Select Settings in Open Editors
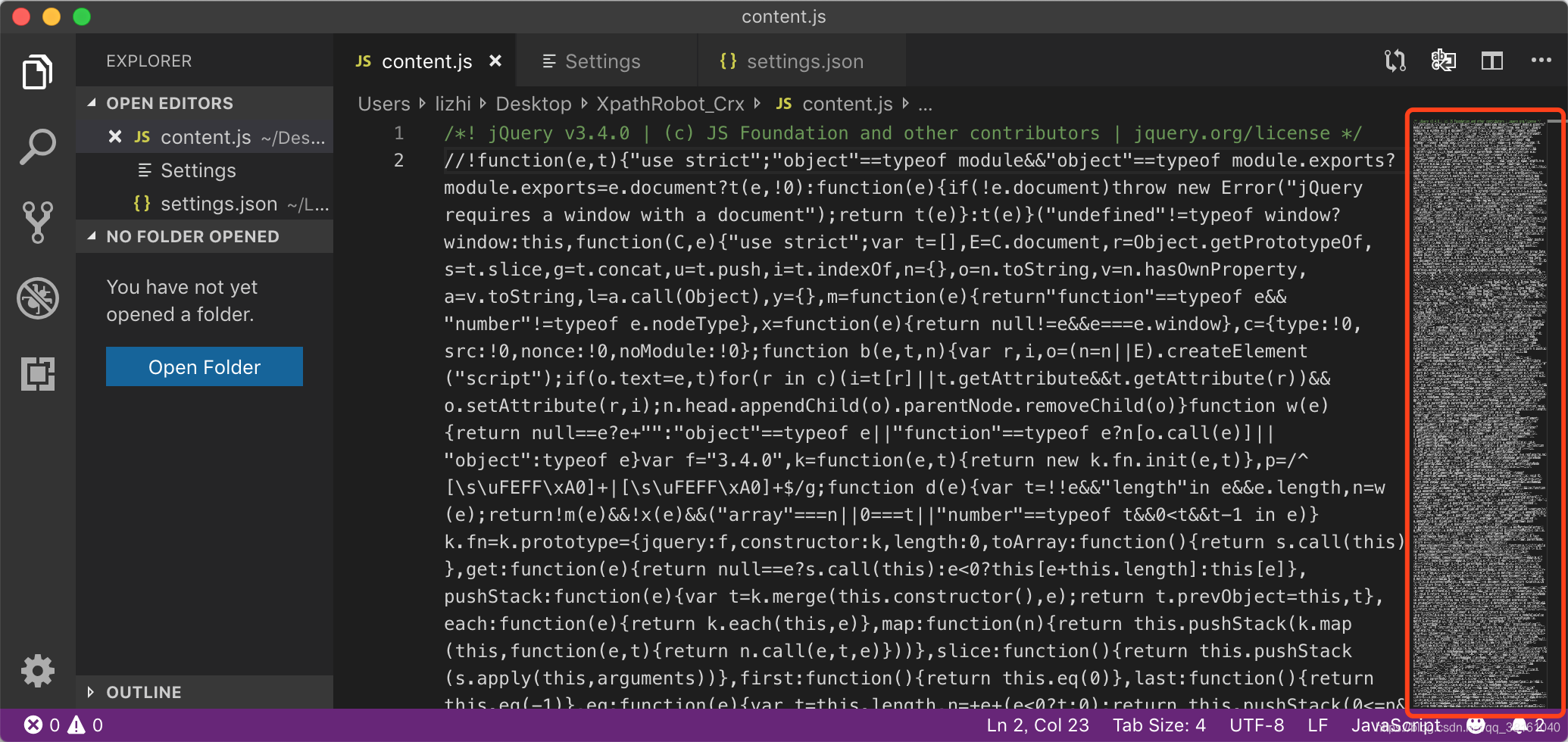 205,170
